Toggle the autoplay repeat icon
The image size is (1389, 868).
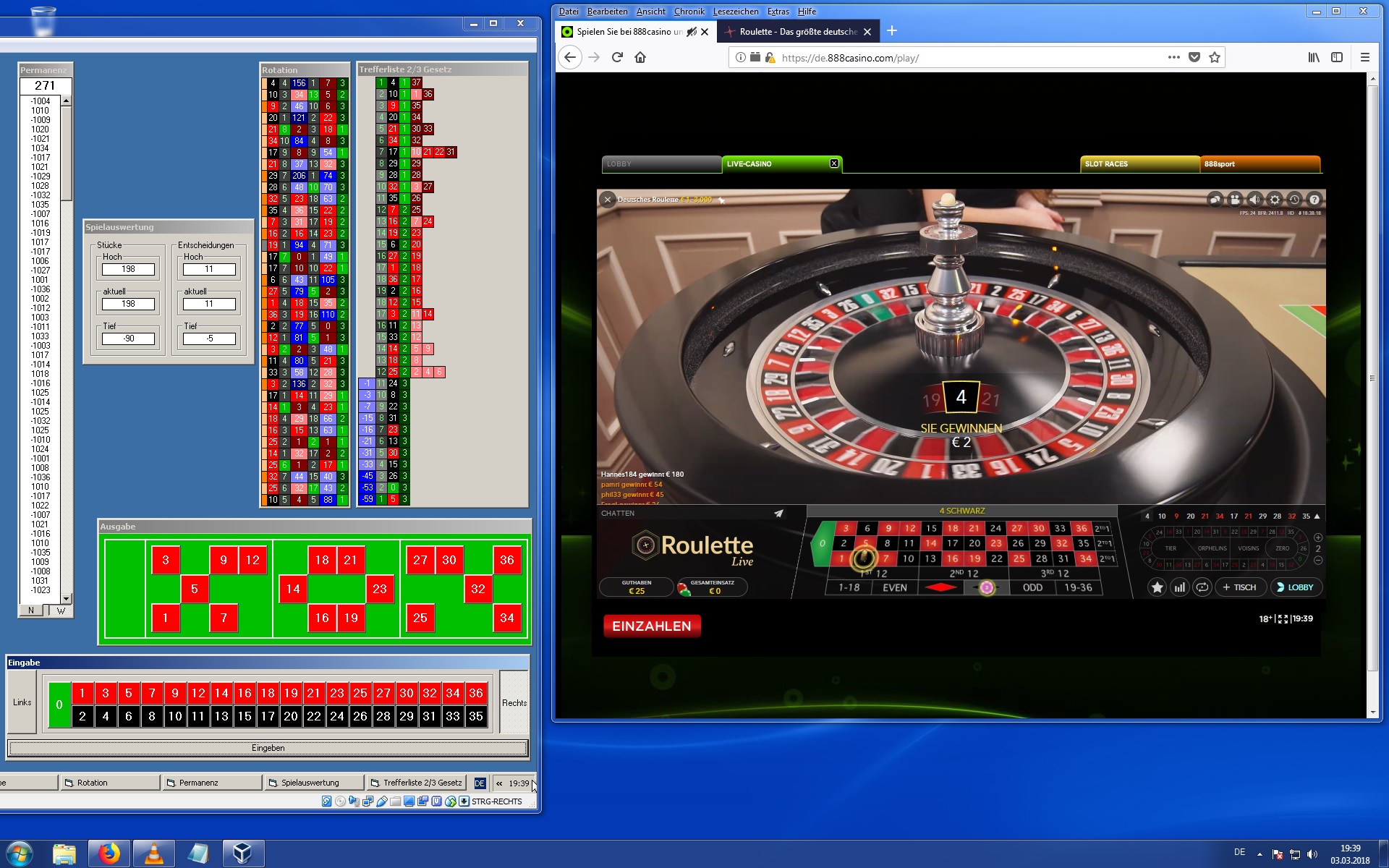(x=1202, y=587)
